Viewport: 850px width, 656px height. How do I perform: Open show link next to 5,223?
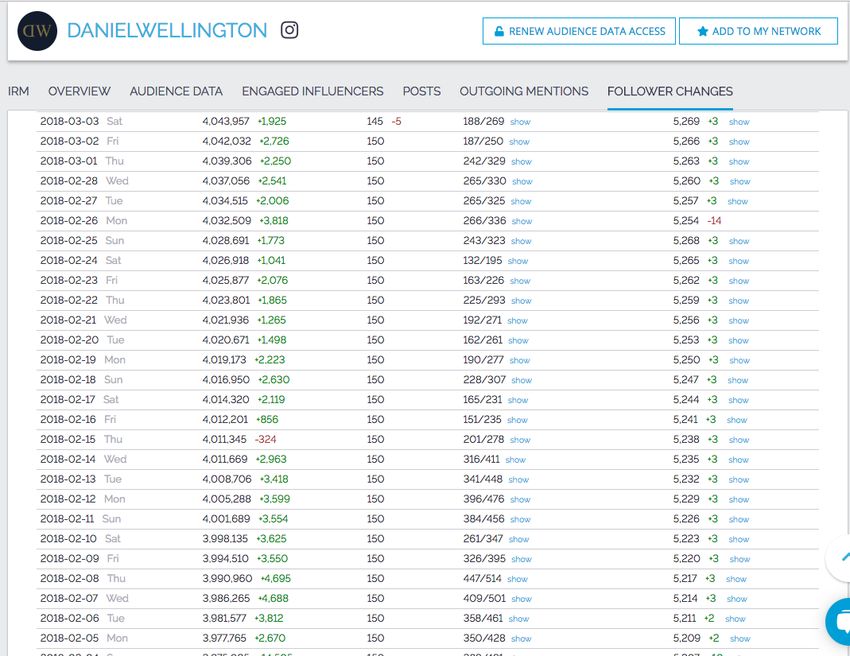[x=739, y=539]
